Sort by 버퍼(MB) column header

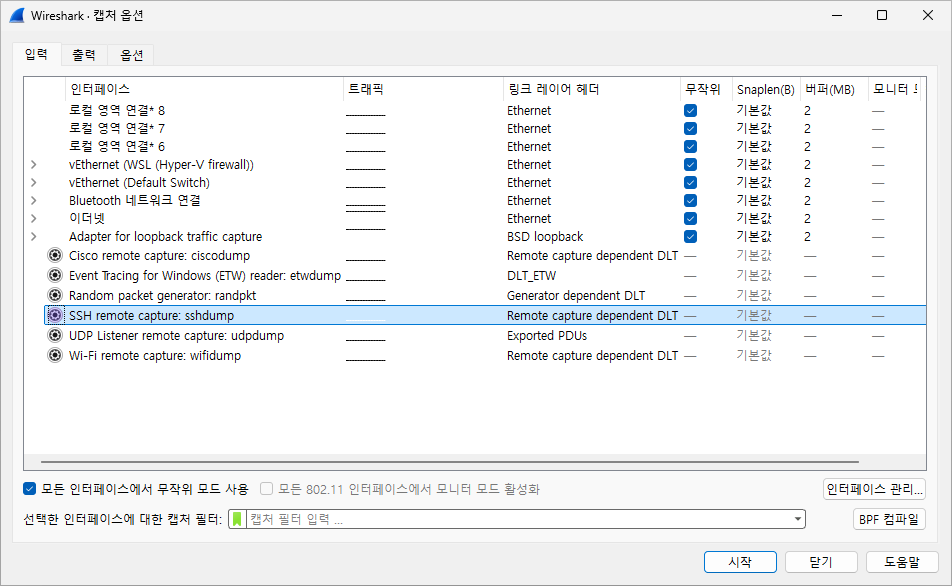[x=834, y=89]
